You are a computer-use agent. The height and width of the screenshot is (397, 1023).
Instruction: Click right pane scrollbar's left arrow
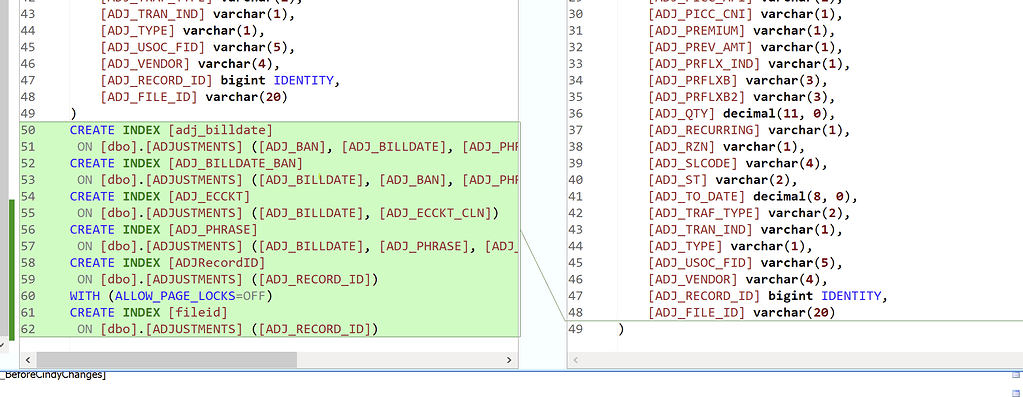[576, 360]
